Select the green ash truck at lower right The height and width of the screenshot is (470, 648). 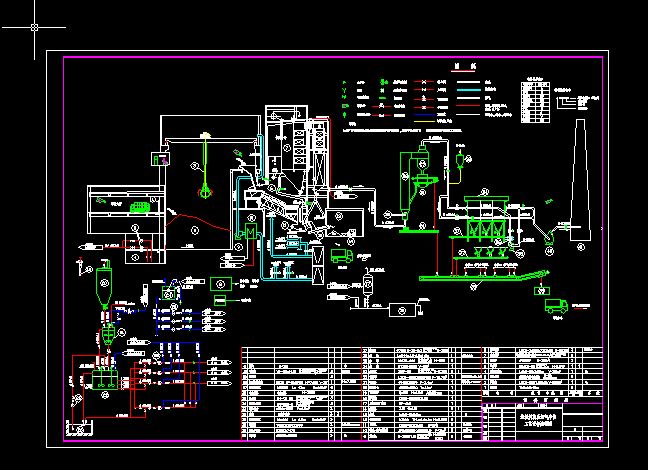[556, 306]
